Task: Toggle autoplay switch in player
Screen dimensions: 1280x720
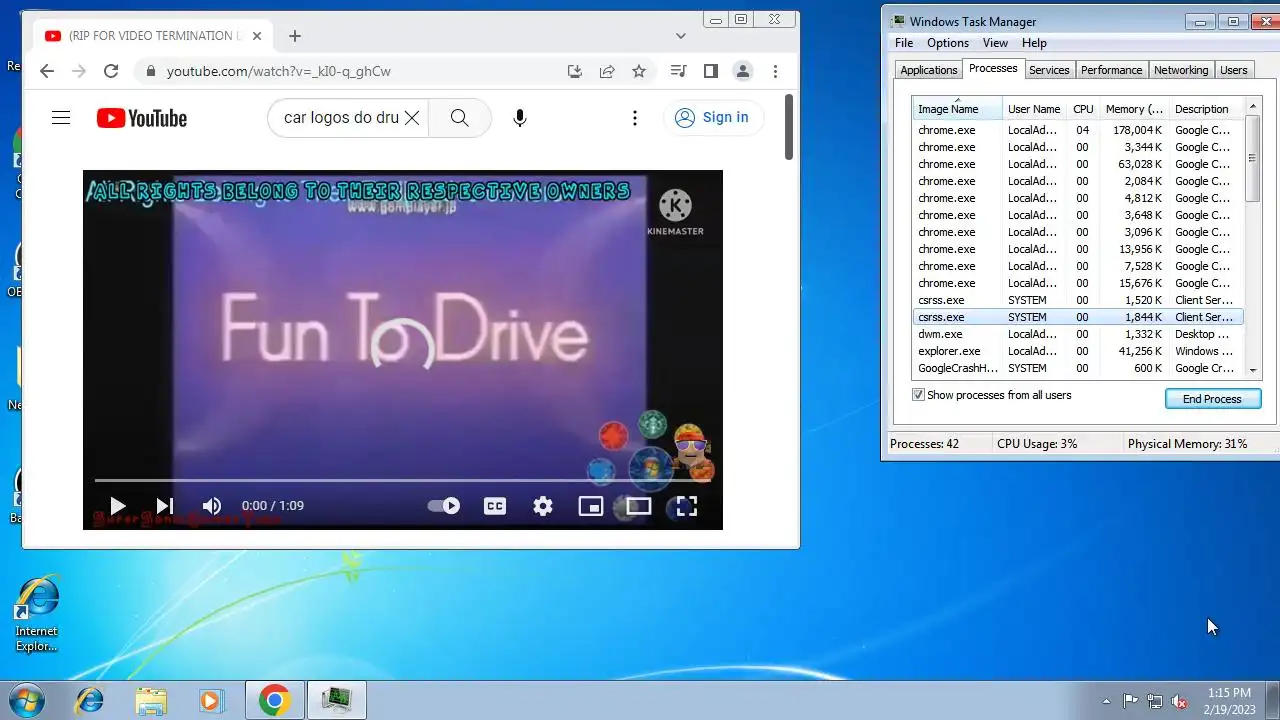Action: click(444, 506)
